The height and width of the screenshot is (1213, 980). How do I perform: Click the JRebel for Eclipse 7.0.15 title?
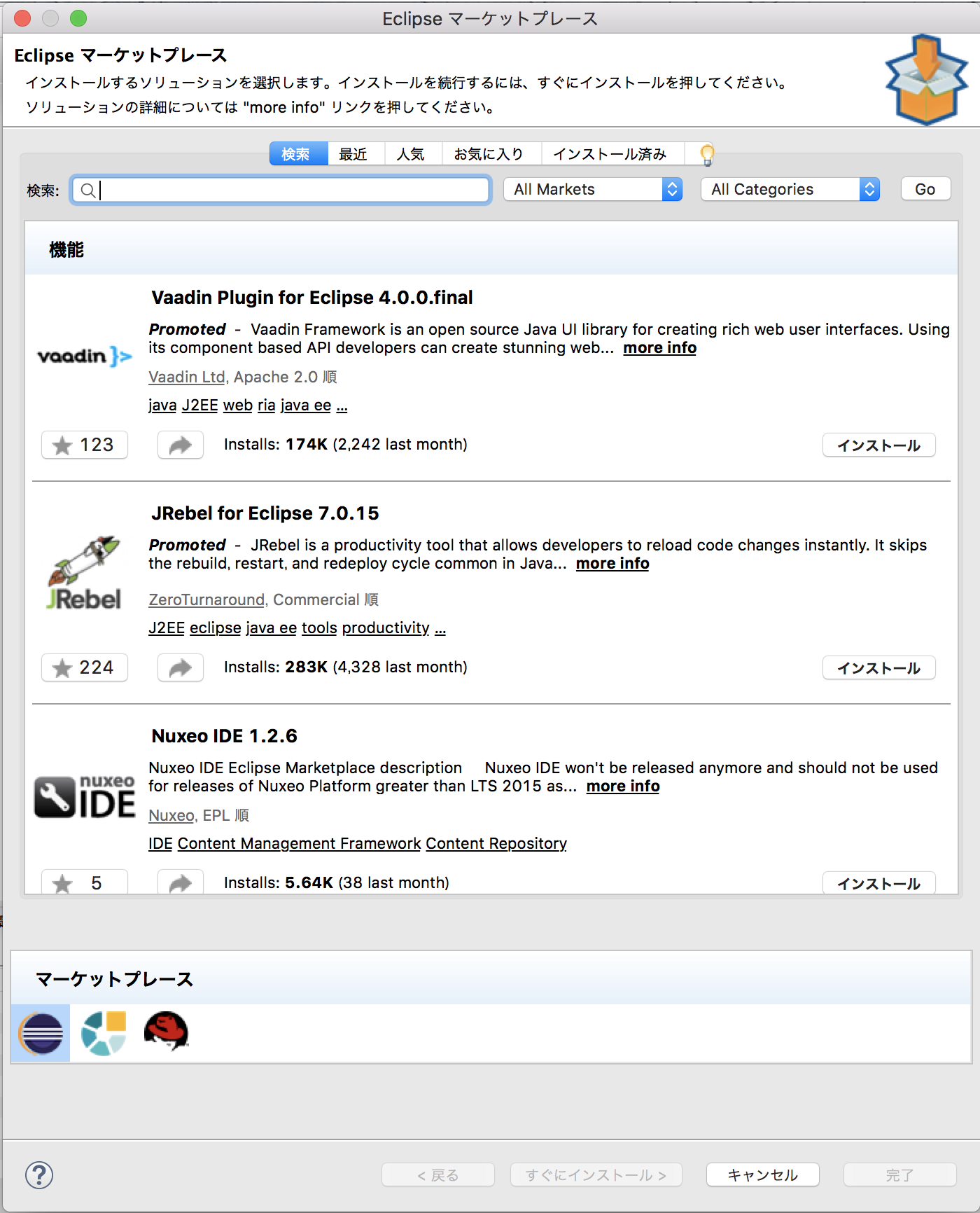265,513
